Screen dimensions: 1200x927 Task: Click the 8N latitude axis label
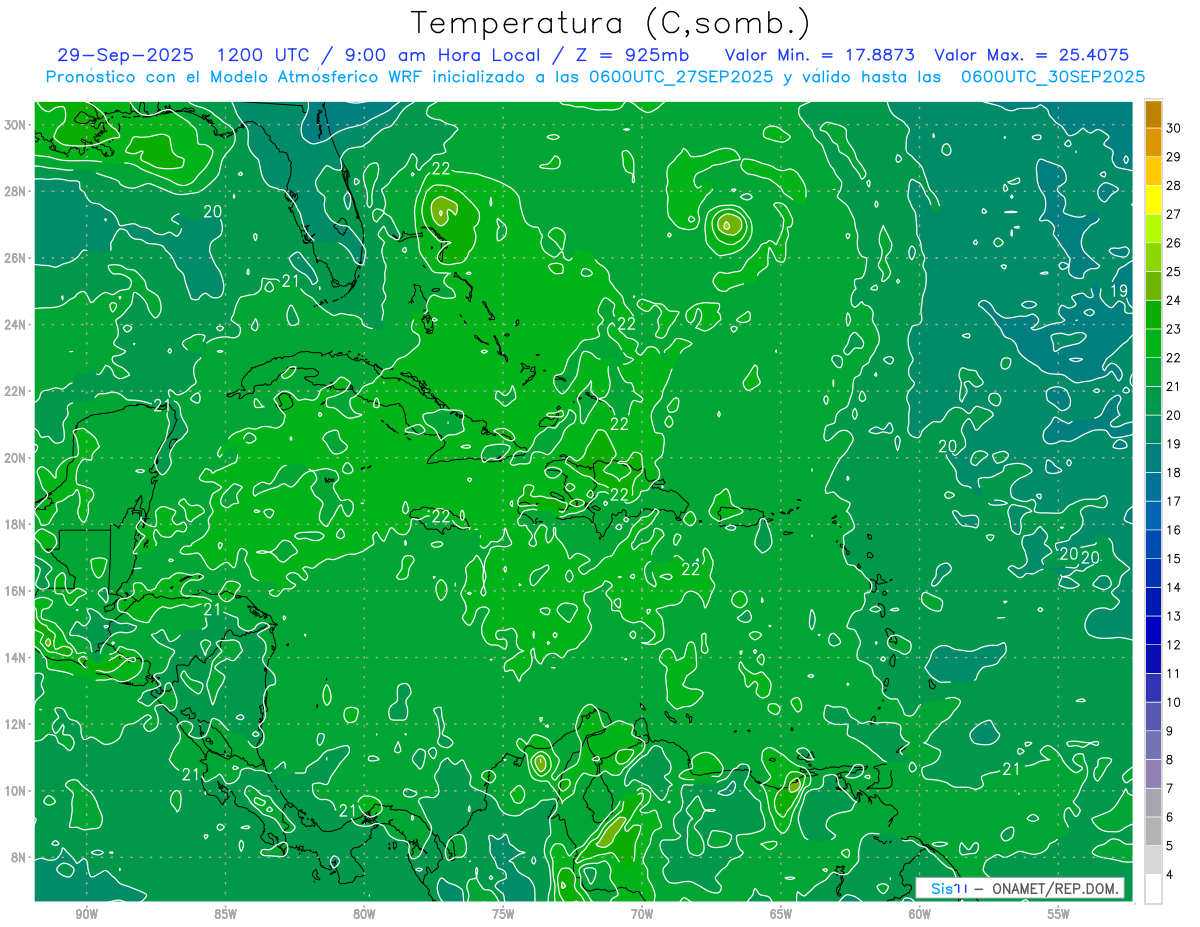click(x=19, y=857)
